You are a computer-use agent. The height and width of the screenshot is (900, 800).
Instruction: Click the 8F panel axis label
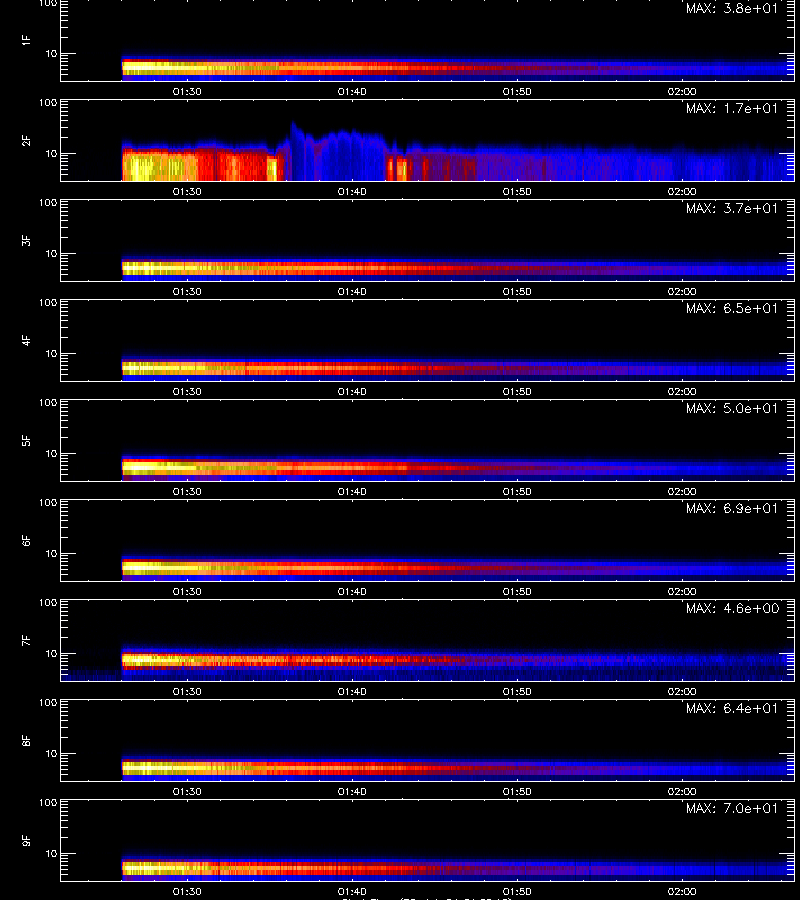[x=26, y=740]
